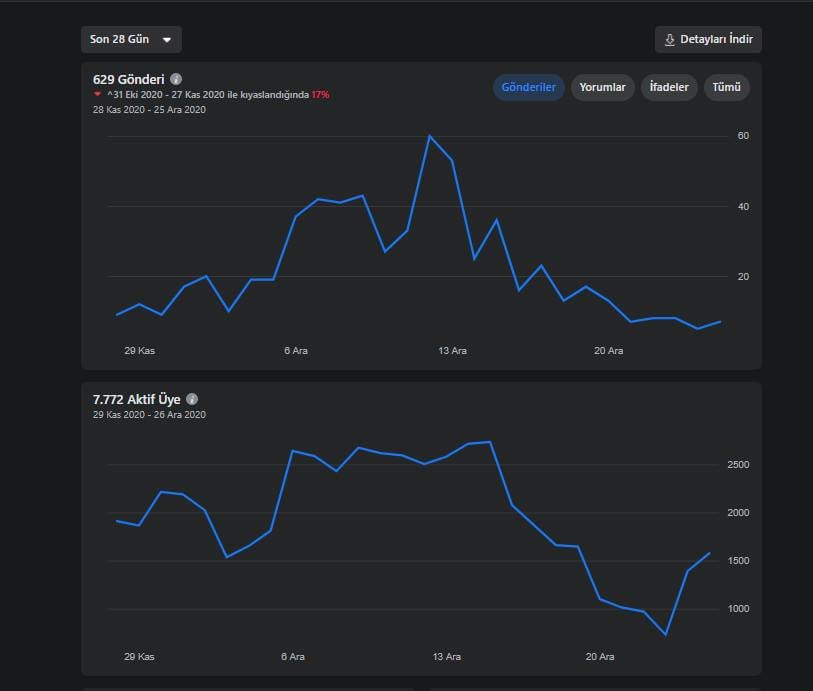This screenshot has height=691, width=813.
Task: Click the dropdown arrow beside Son 28 Gün
Action: (167, 40)
